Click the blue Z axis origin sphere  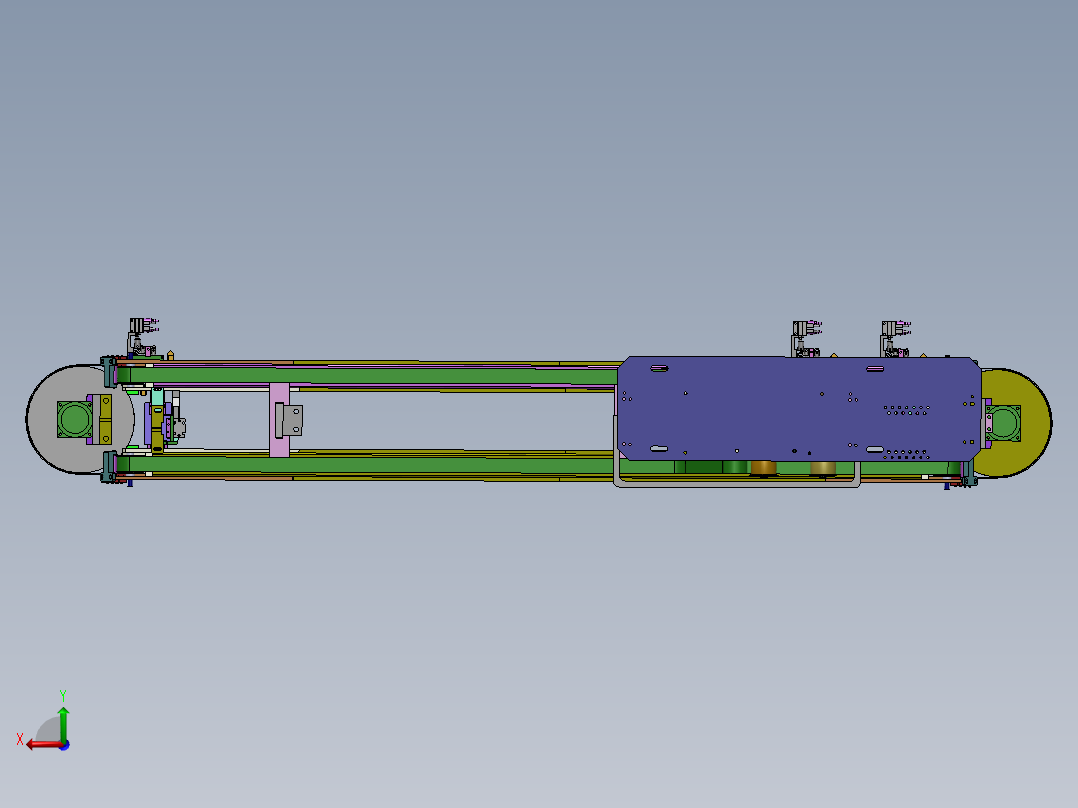coord(65,743)
